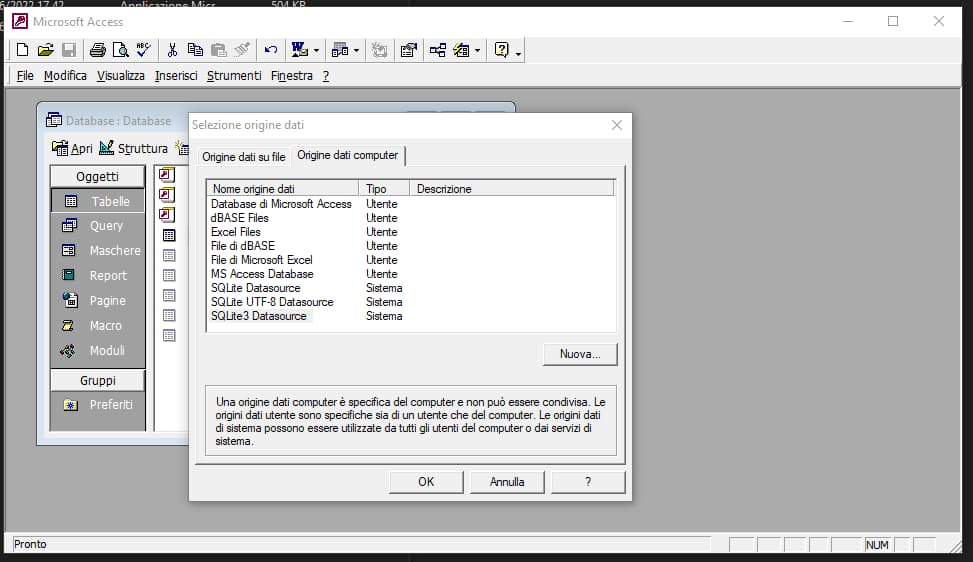Click the Relationships toolbar icon
973x562 pixels.
click(x=437, y=50)
